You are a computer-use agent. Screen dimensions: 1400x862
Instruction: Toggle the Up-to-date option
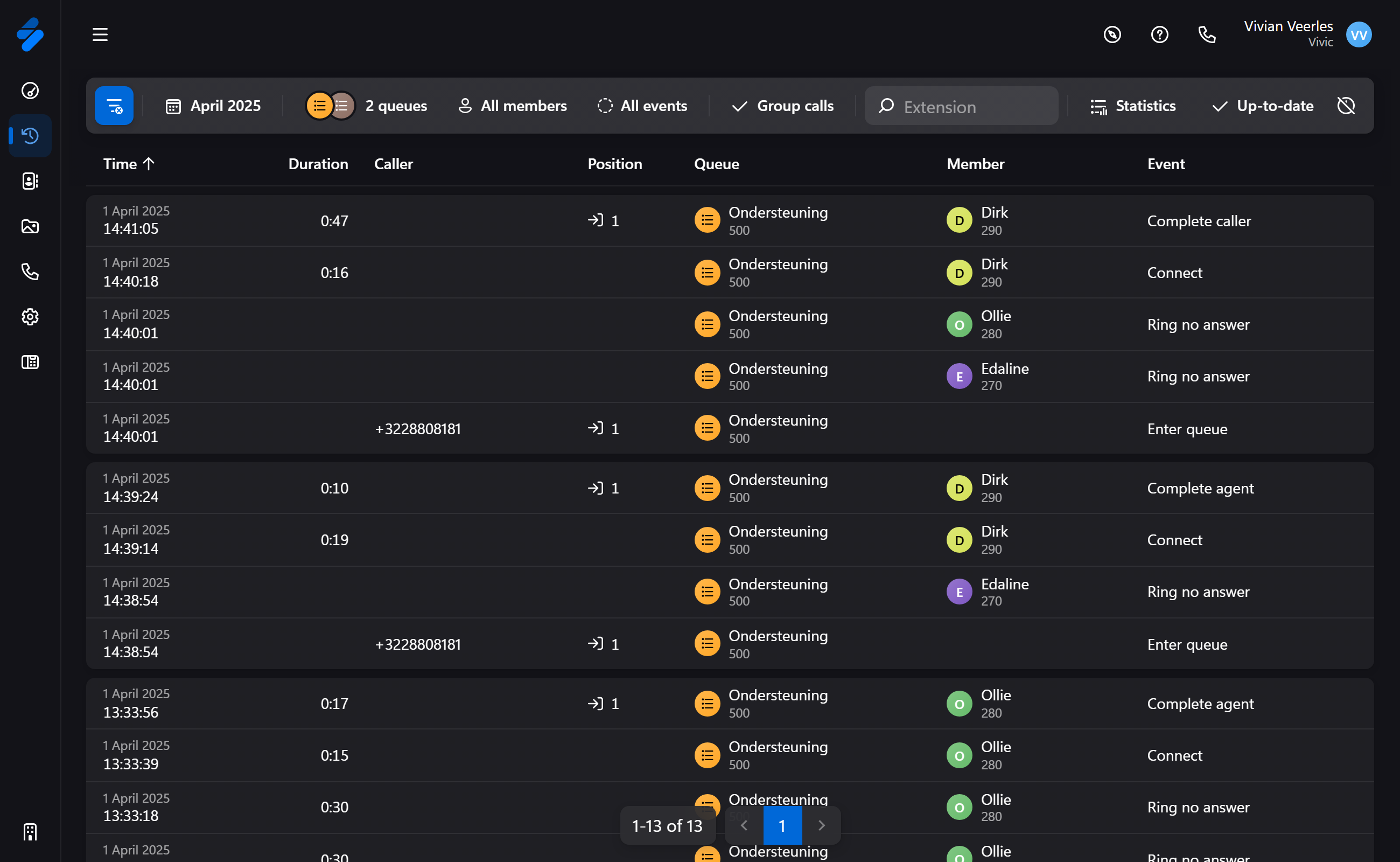pos(1263,106)
